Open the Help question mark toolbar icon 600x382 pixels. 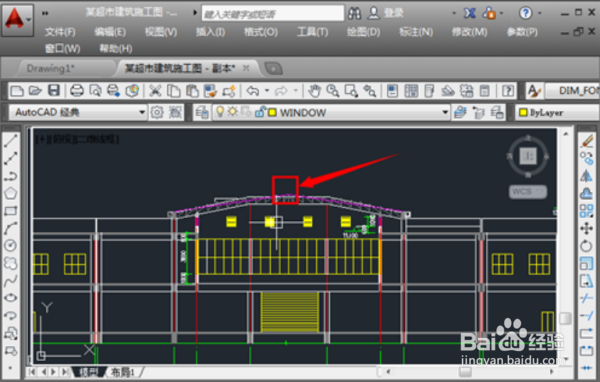click(x=508, y=91)
